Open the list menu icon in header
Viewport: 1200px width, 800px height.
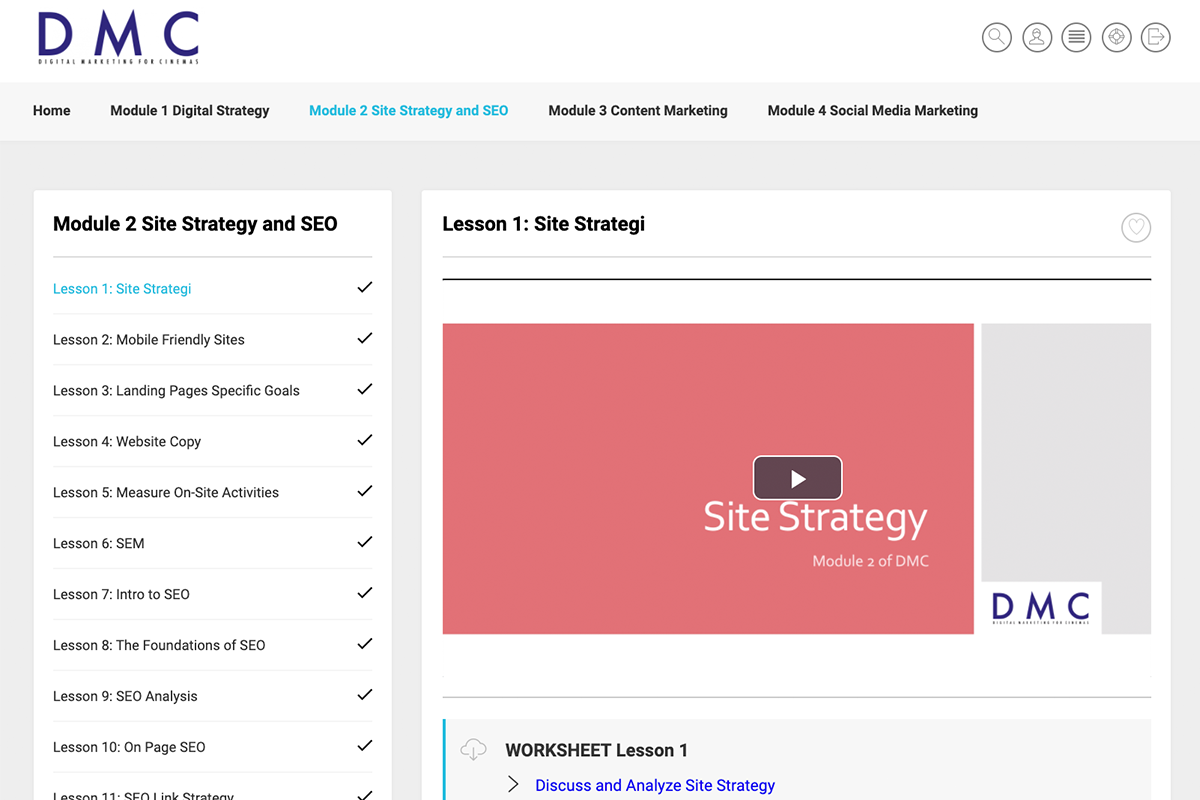(x=1076, y=38)
